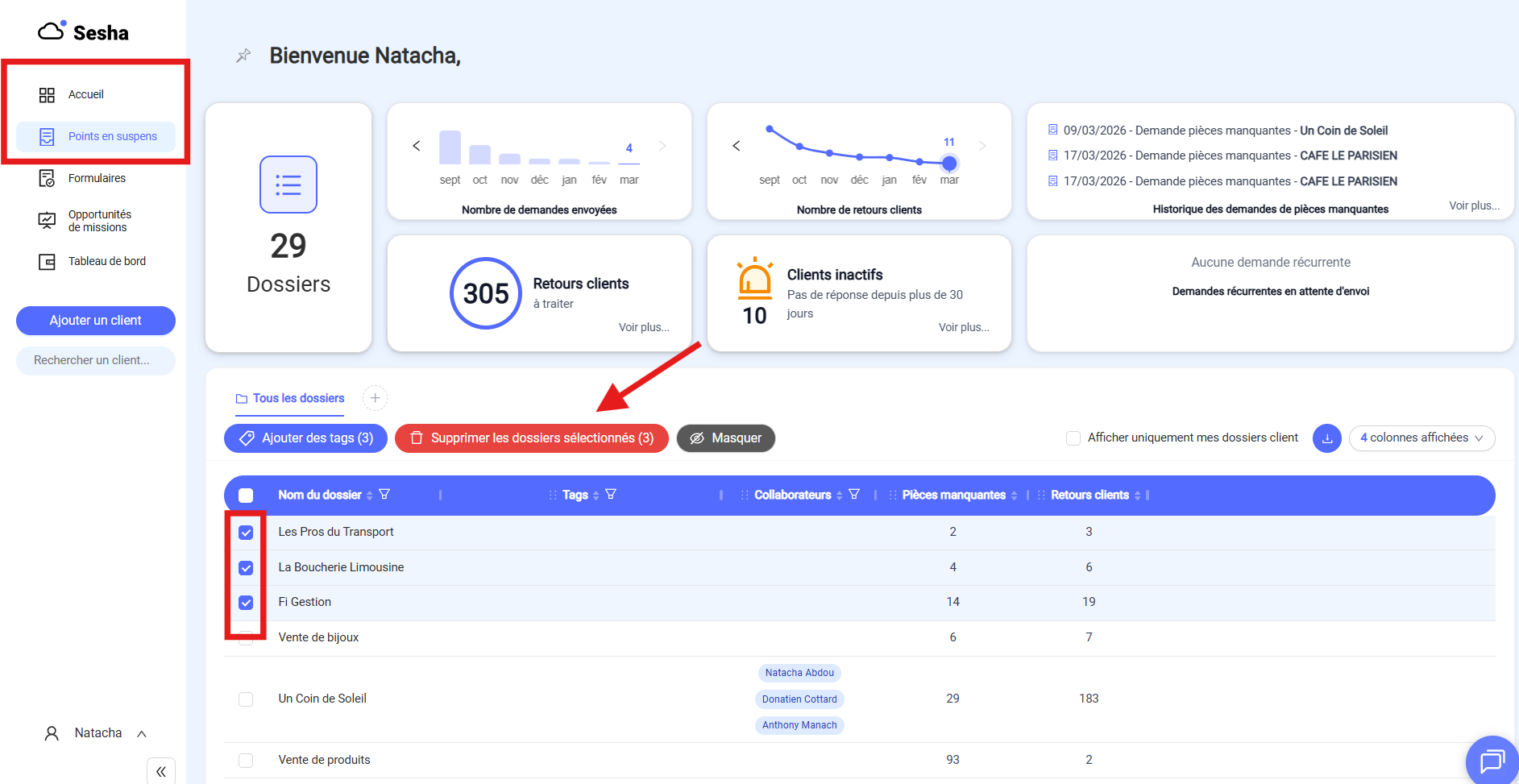Click the Tags column filter icon

click(611, 495)
